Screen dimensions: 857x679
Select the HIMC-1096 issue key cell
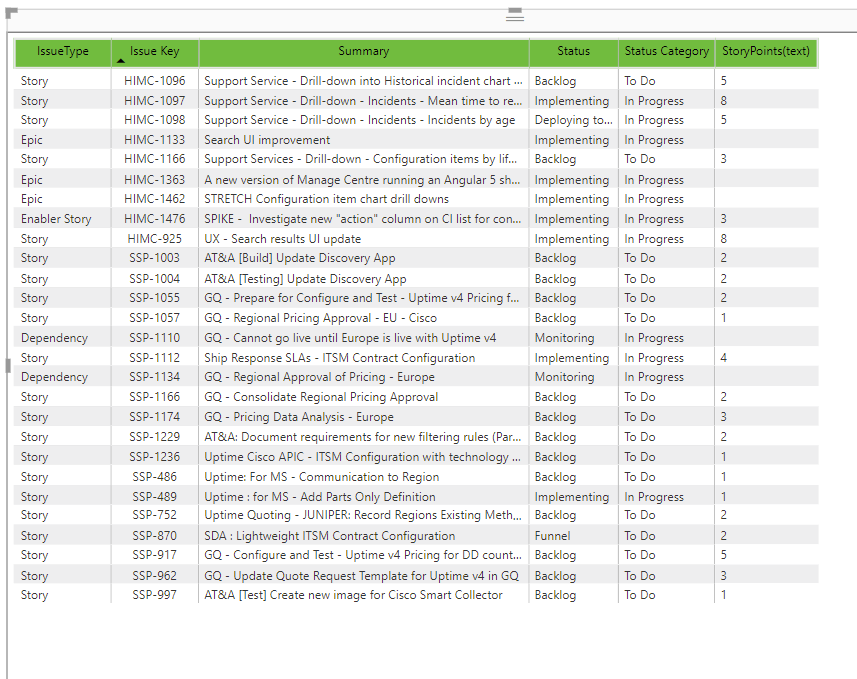point(155,81)
